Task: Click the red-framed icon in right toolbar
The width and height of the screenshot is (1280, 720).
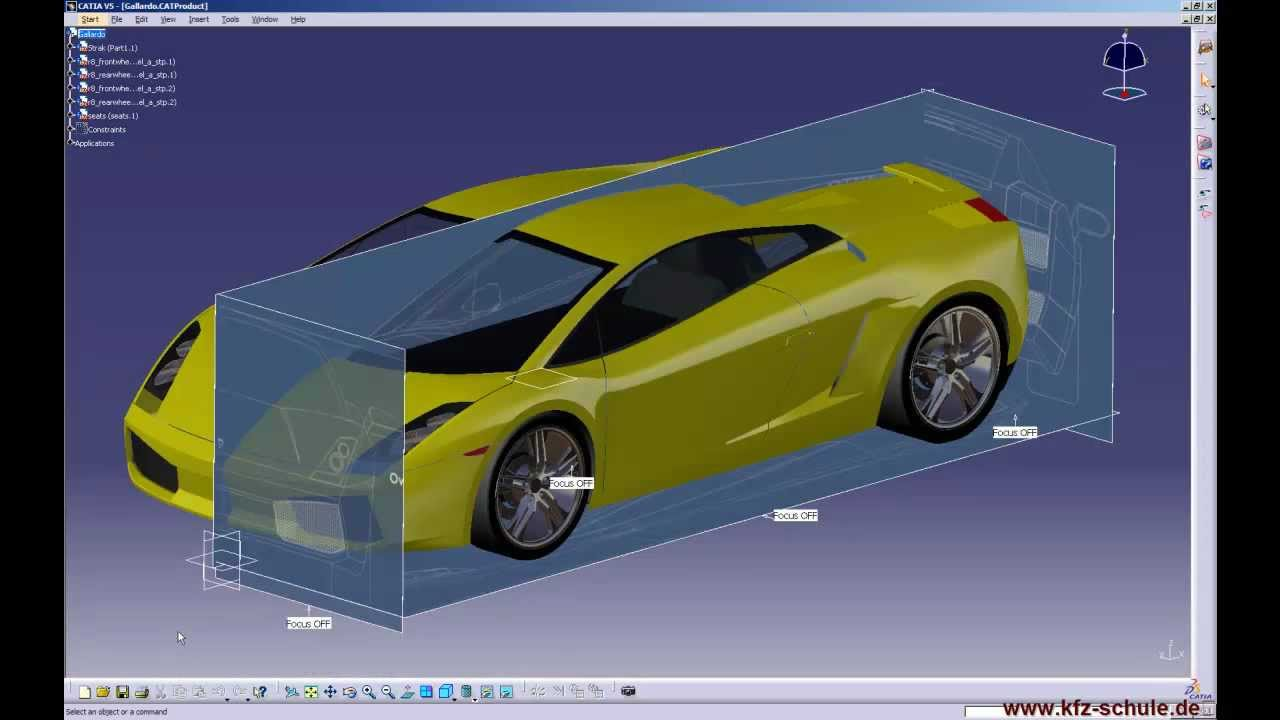Action: [x=1205, y=143]
